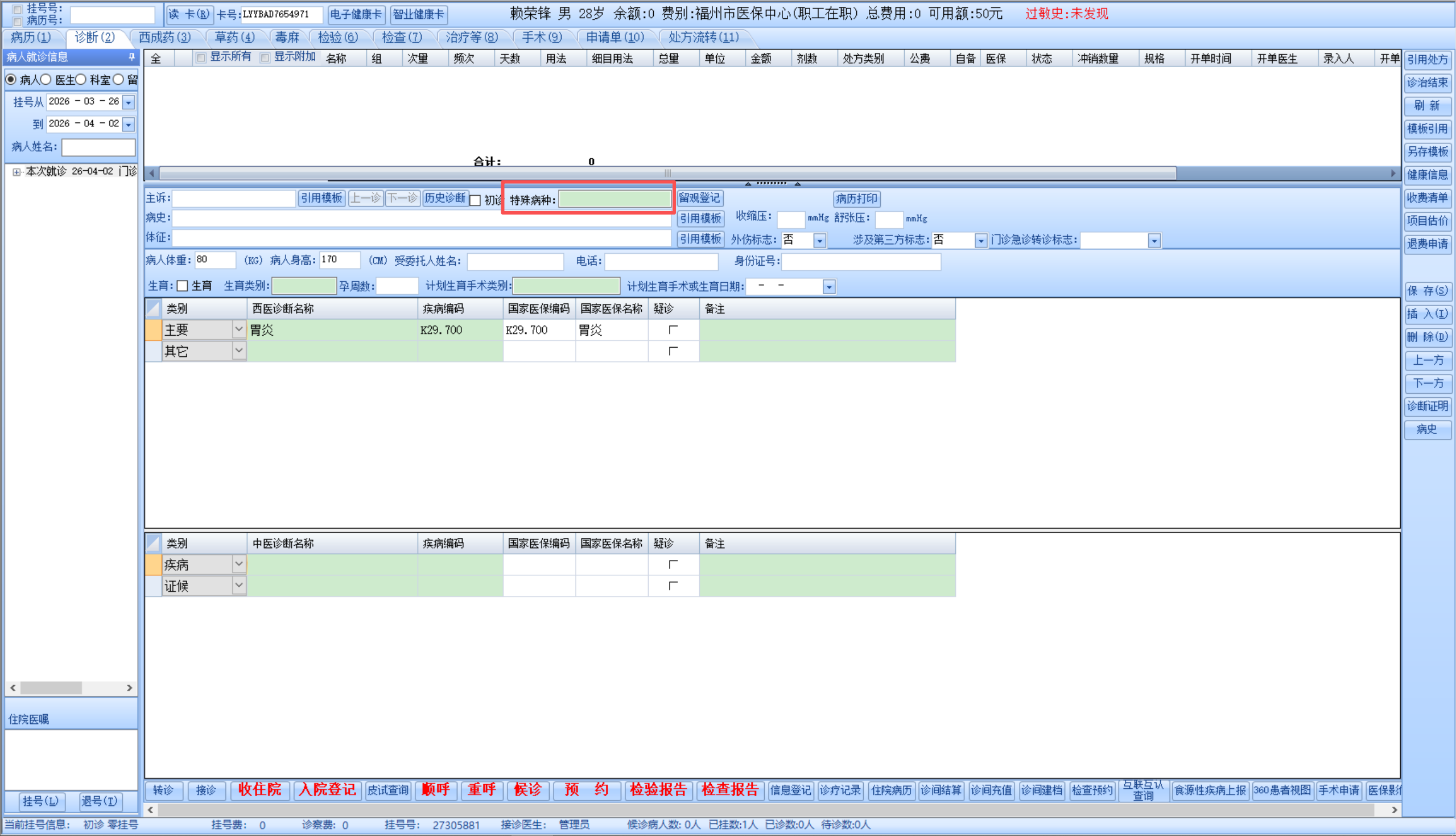Click right arrow of bottom button bar scrollbar

click(x=1394, y=810)
